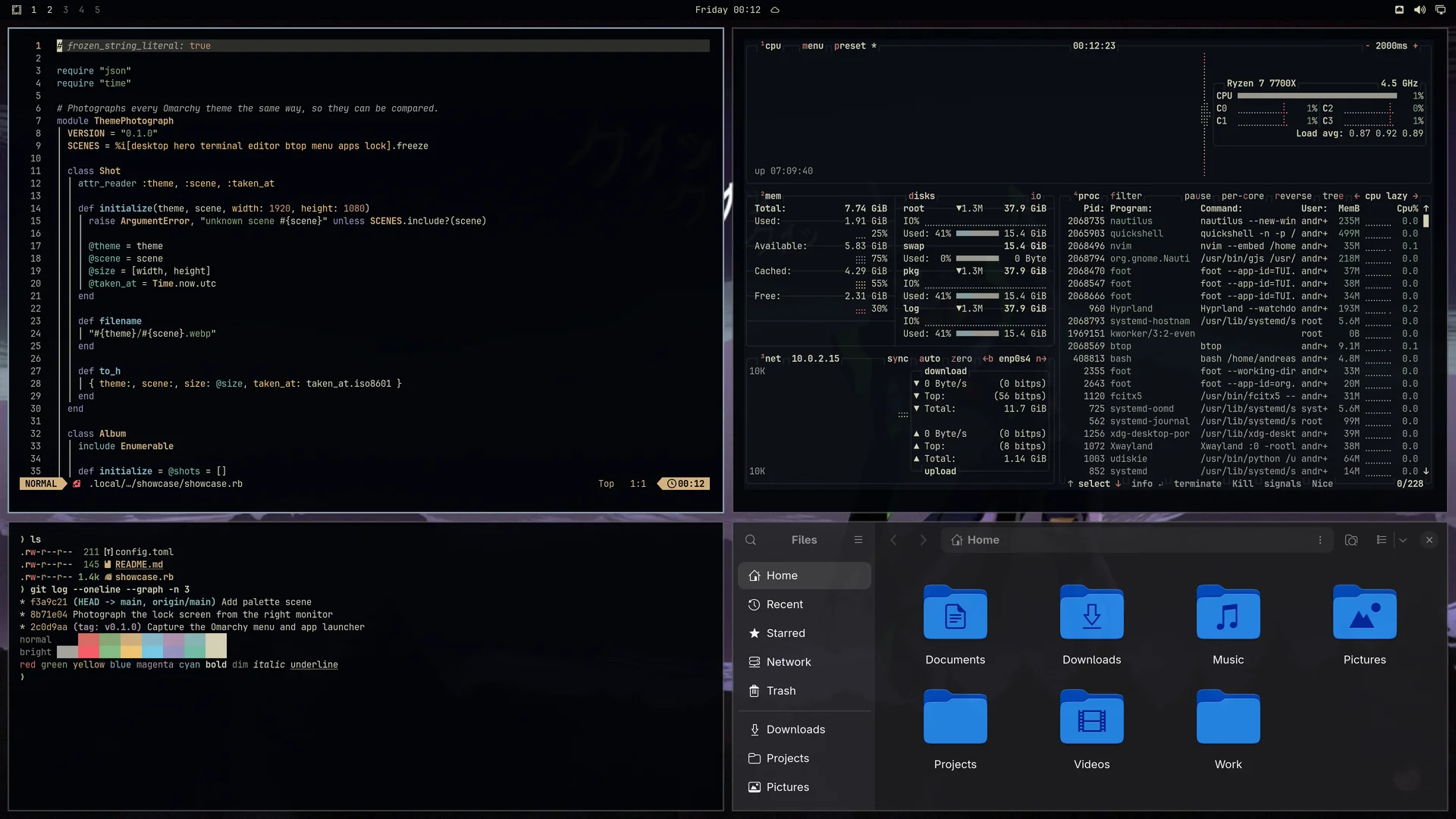Cycle the btop preset
This screenshot has height=819, width=1456.
(x=855, y=45)
